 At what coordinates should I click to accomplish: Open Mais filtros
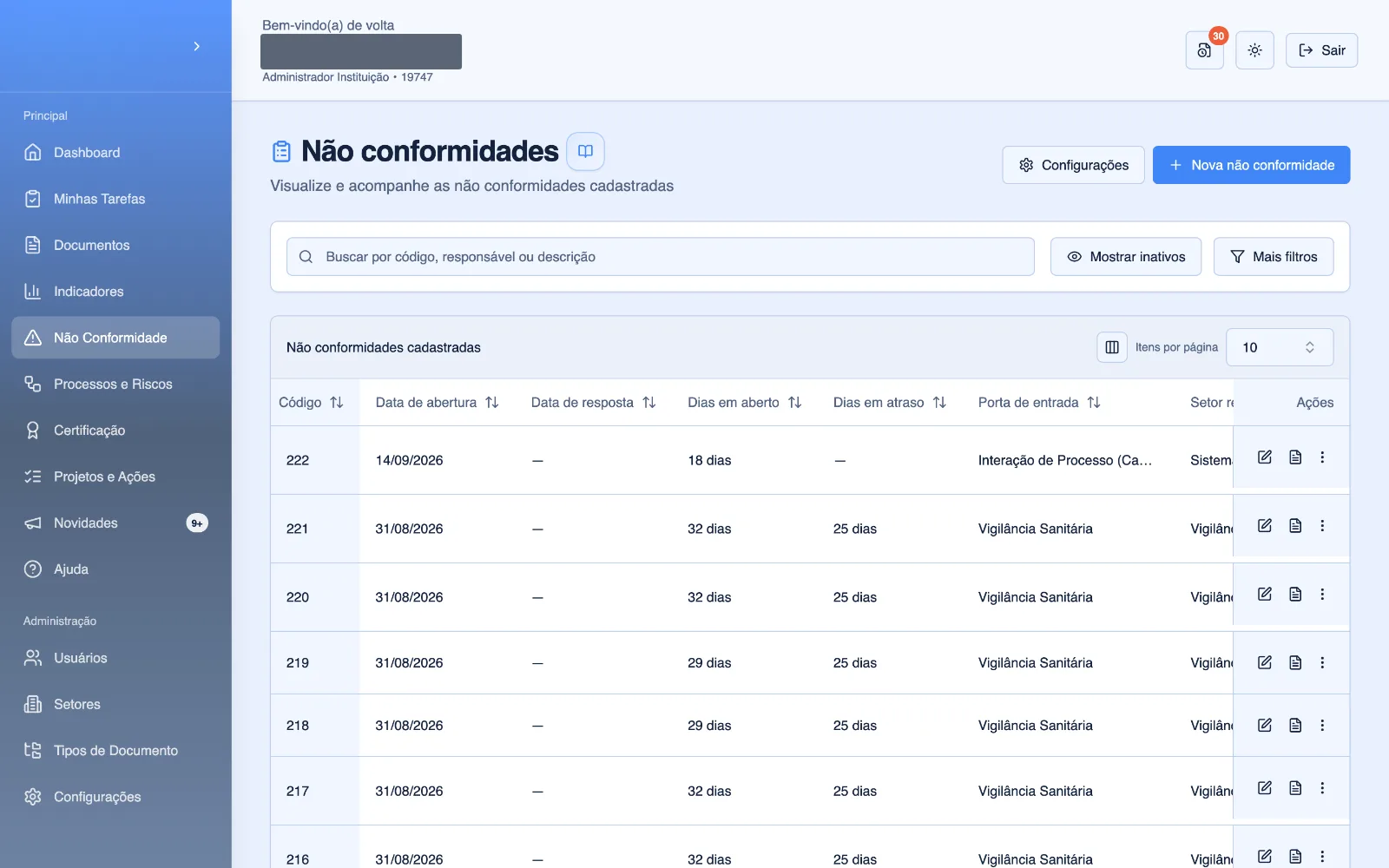(1274, 257)
